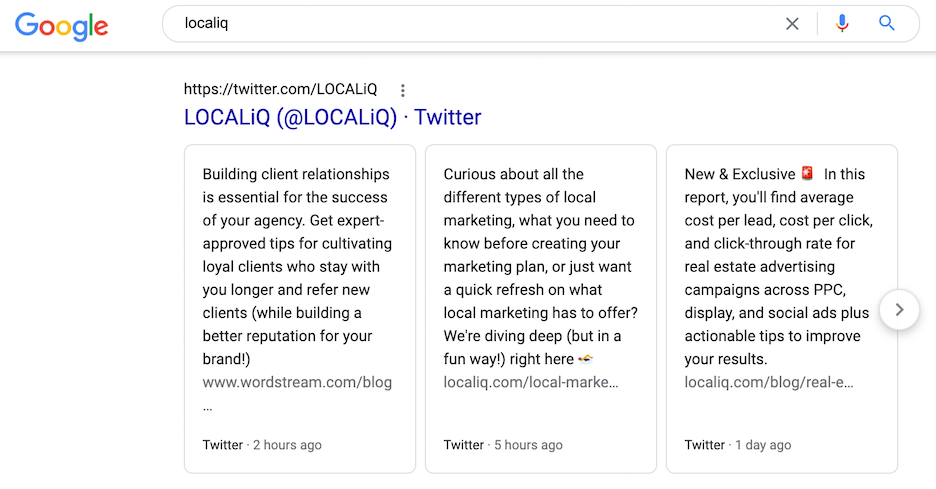The height and width of the screenshot is (489, 936).
Task: Click the 'Twitter · 1 day ago' label
Action: (x=738, y=445)
